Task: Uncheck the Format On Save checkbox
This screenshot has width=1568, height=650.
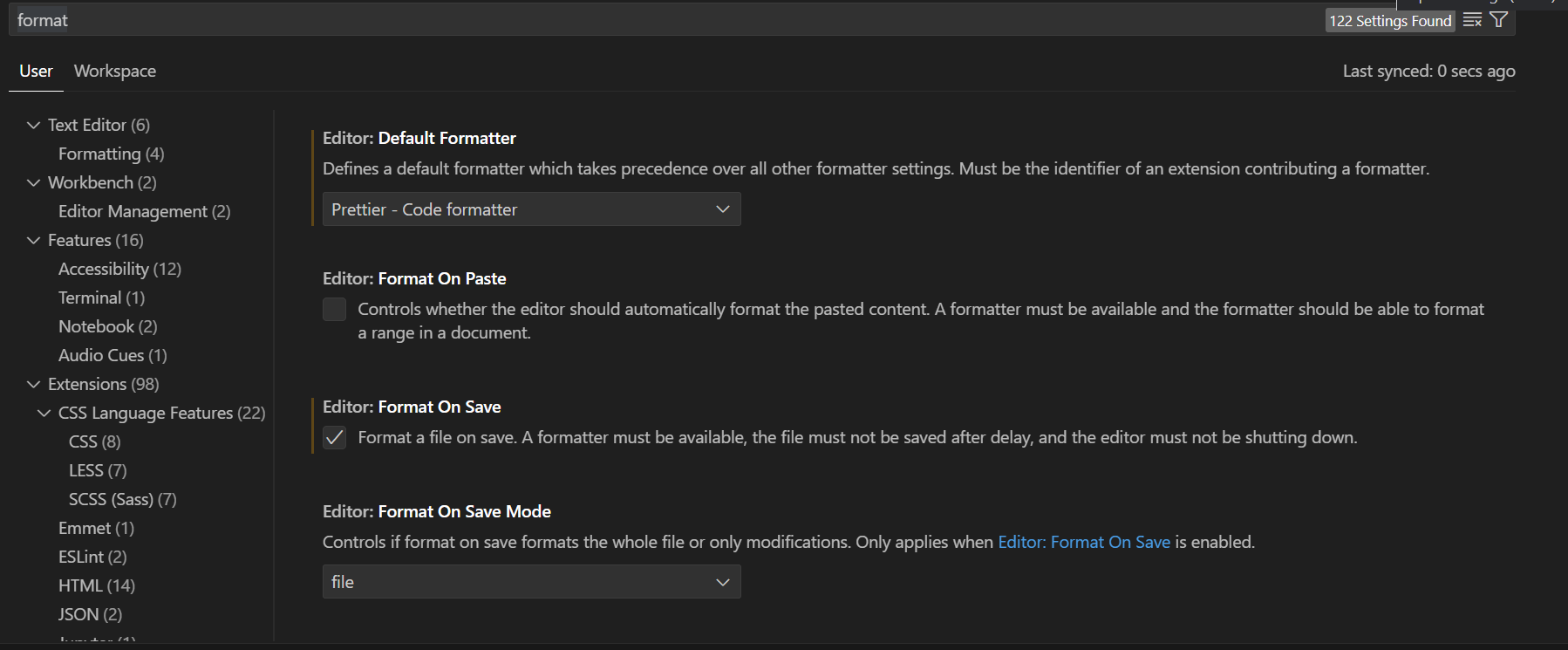Action: pos(335,437)
